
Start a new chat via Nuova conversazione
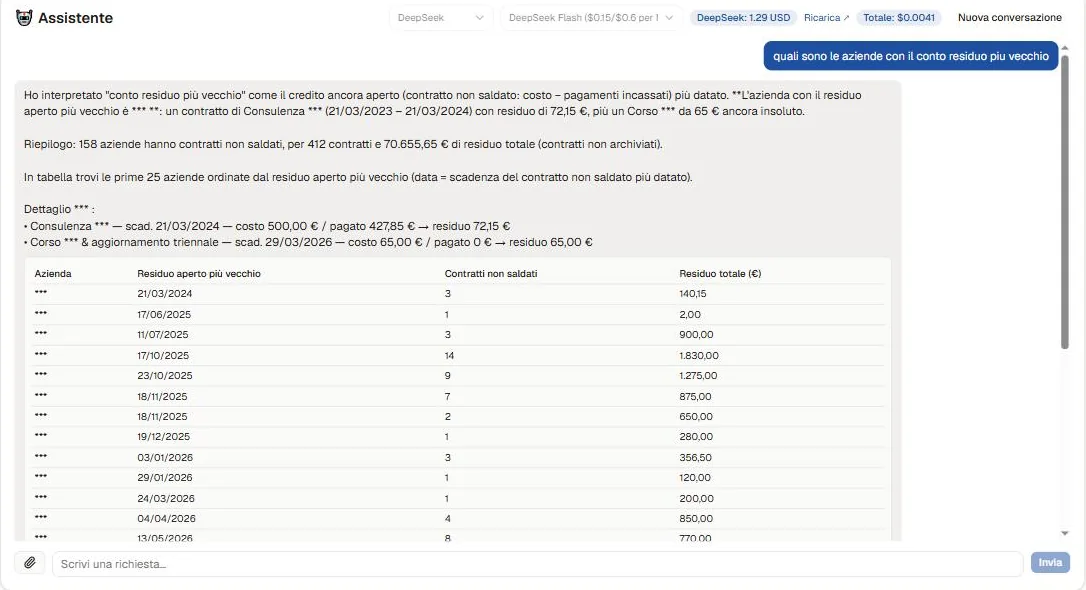pyautogui.click(x=1009, y=18)
